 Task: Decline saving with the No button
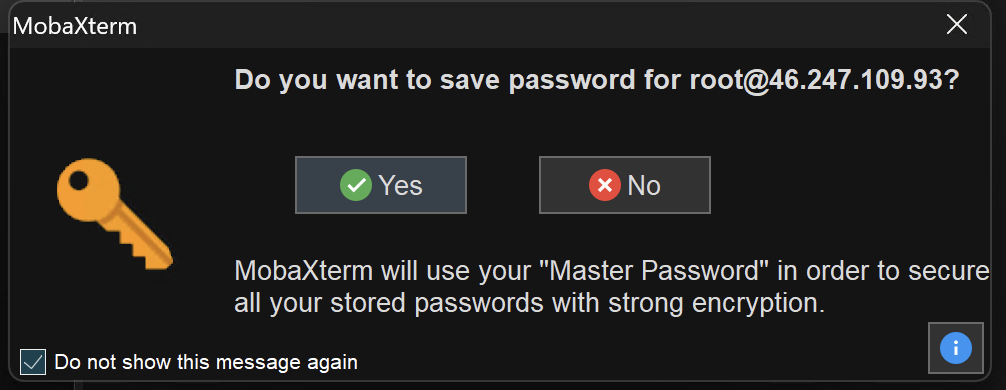[624, 185]
